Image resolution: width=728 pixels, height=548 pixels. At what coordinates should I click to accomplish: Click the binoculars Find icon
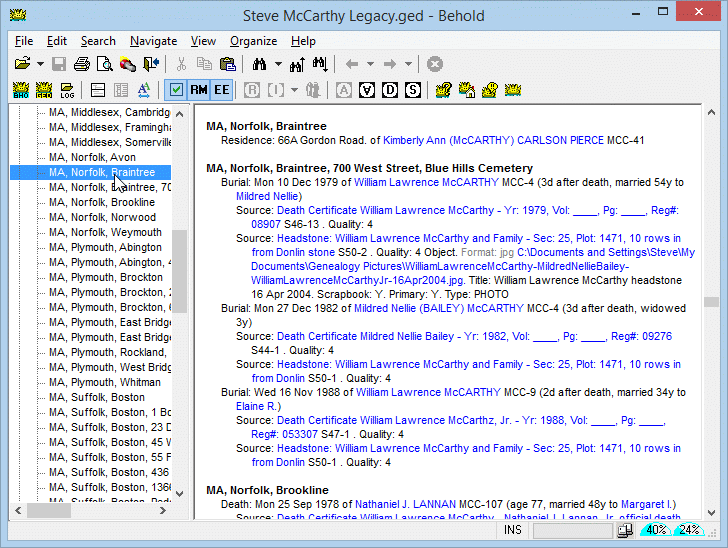[258, 64]
